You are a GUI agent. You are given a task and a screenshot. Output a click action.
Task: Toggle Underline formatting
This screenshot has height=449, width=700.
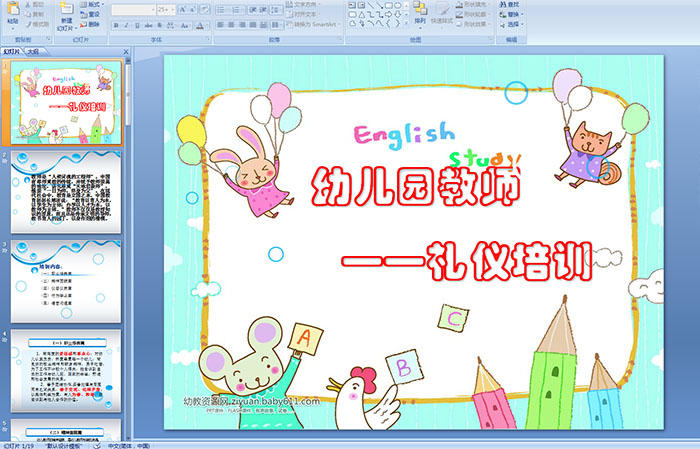(x=137, y=25)
